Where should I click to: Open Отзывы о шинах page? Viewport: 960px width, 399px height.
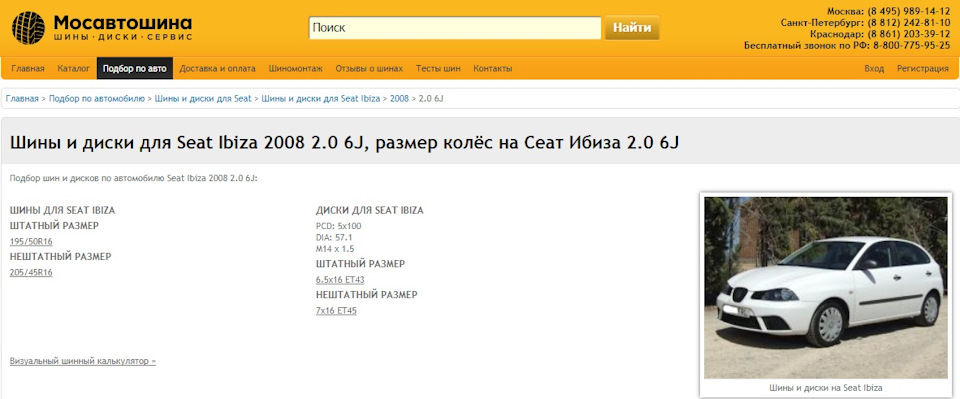369,69
